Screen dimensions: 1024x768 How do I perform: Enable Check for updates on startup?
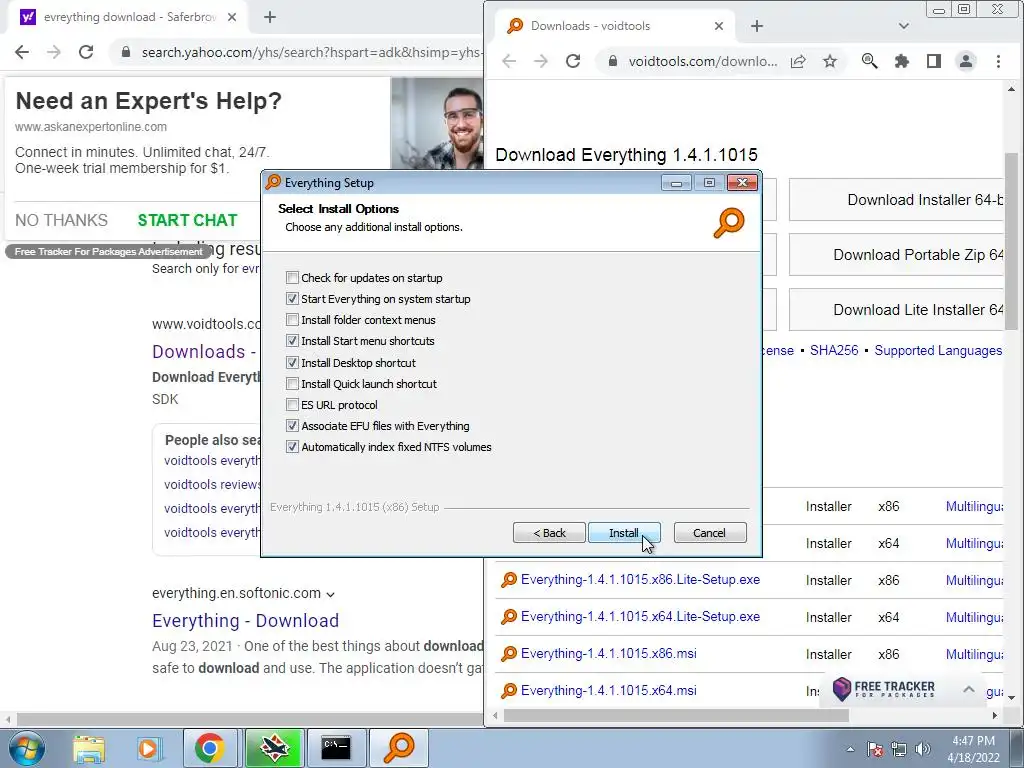[x=293, y=278]
